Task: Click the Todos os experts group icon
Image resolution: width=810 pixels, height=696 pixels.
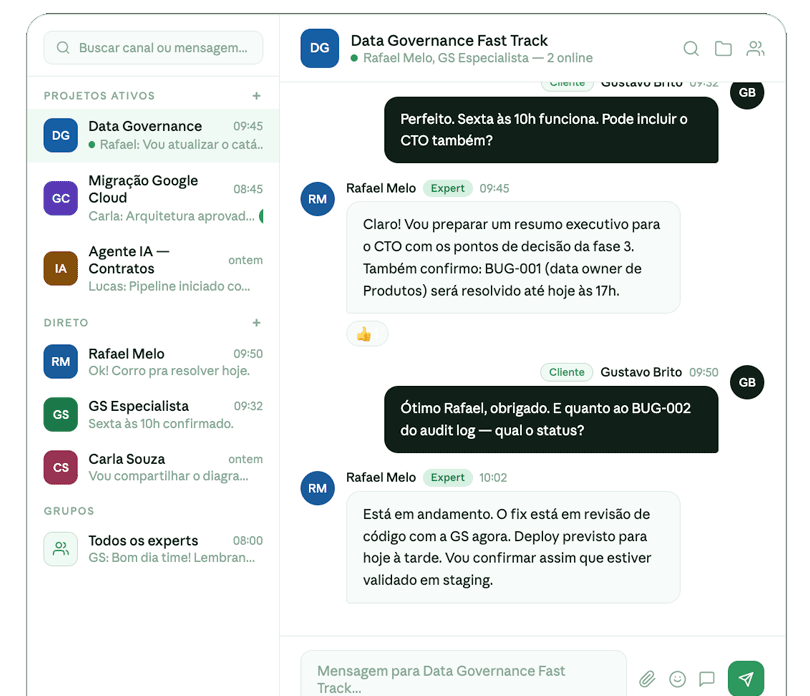Action: pos(60,549)
